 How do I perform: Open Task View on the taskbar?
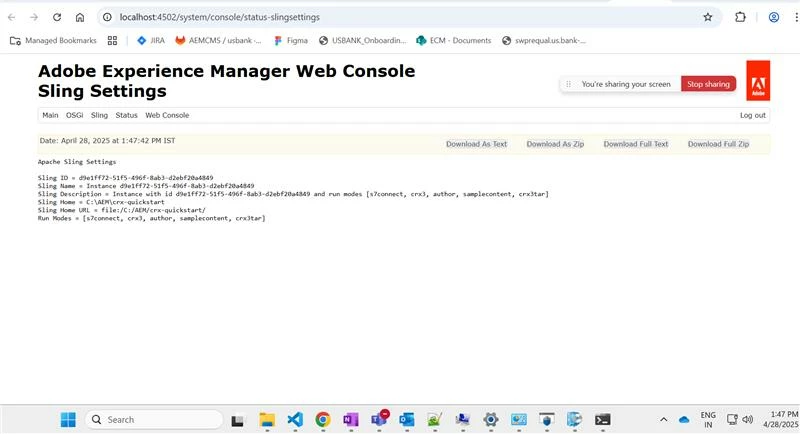(237, 420)
